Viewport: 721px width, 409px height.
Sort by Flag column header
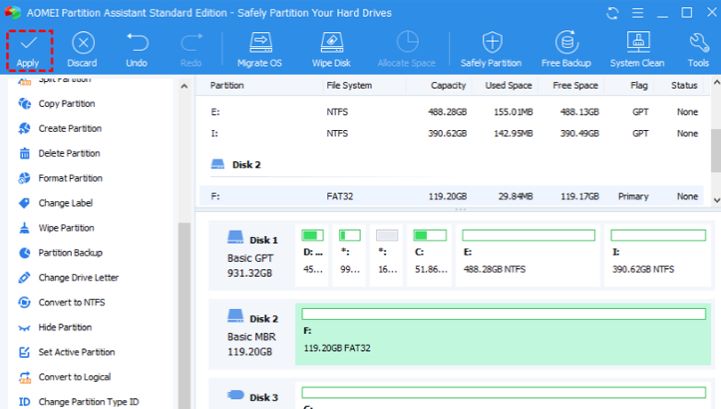pyautogui.click(x=639, y=85)
